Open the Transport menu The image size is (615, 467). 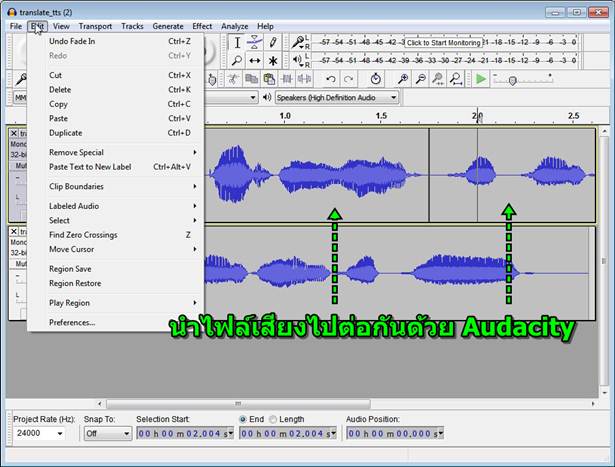(95, 26)
